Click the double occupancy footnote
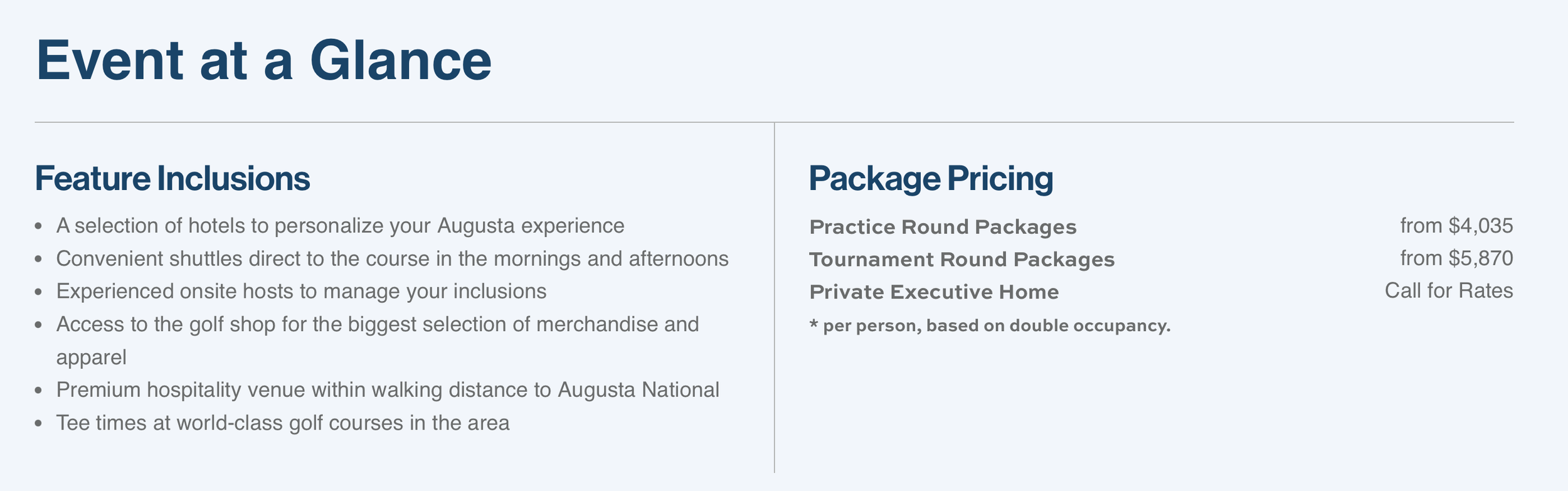 [x=990, y=326]
